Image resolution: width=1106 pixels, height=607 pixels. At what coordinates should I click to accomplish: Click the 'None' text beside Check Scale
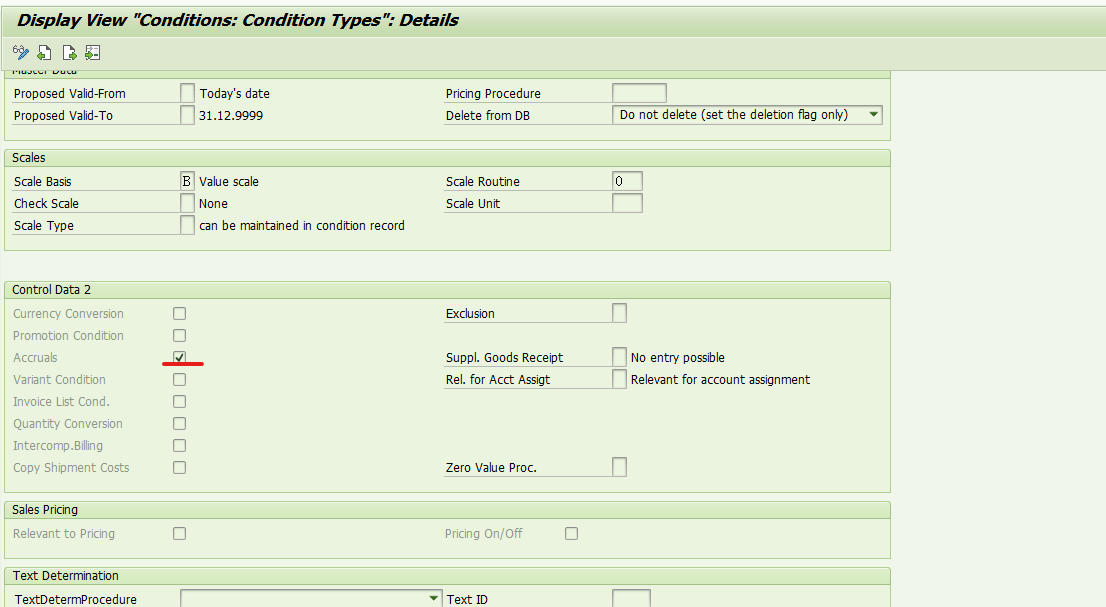pyautogui.click(x=213, y=203)
